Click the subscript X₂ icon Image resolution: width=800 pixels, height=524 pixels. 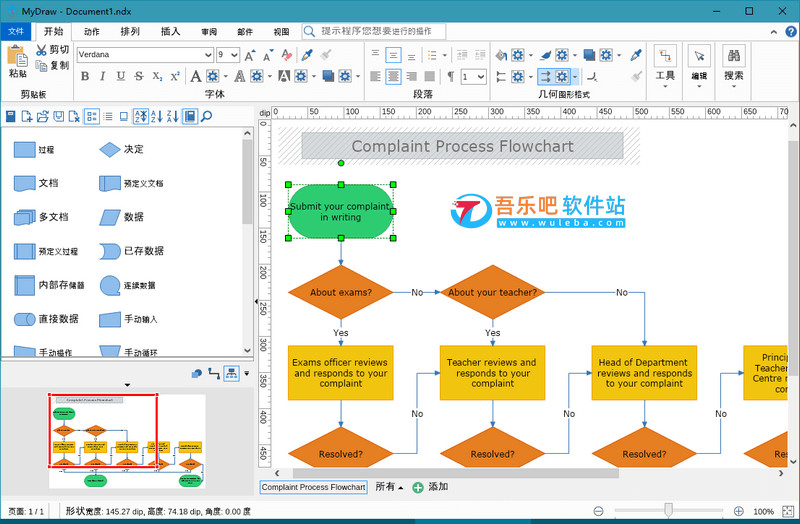[157, 77]
